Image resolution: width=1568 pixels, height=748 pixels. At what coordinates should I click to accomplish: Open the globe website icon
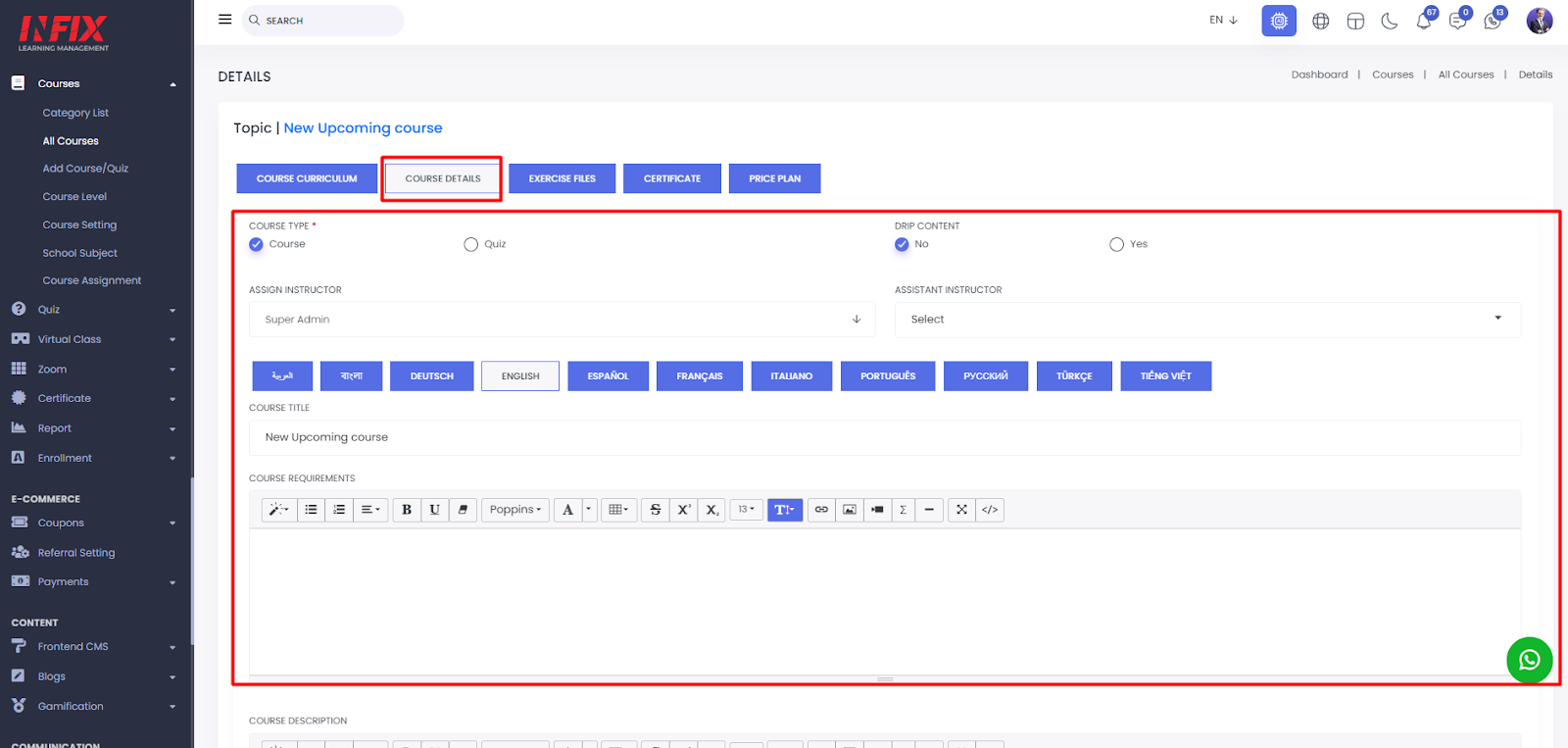coord(1321,21)
